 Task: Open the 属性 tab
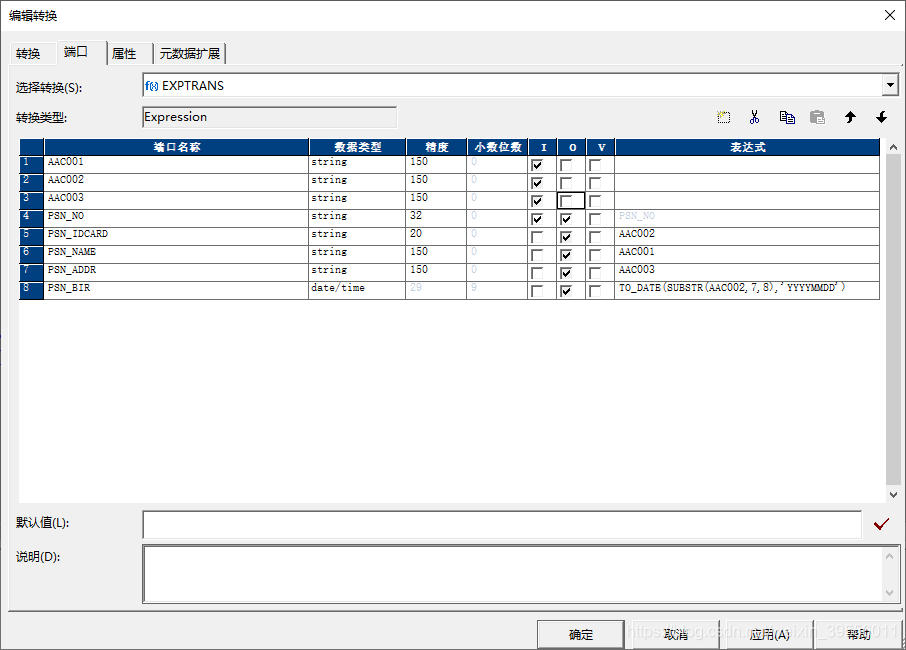click(x=124, y=54)
